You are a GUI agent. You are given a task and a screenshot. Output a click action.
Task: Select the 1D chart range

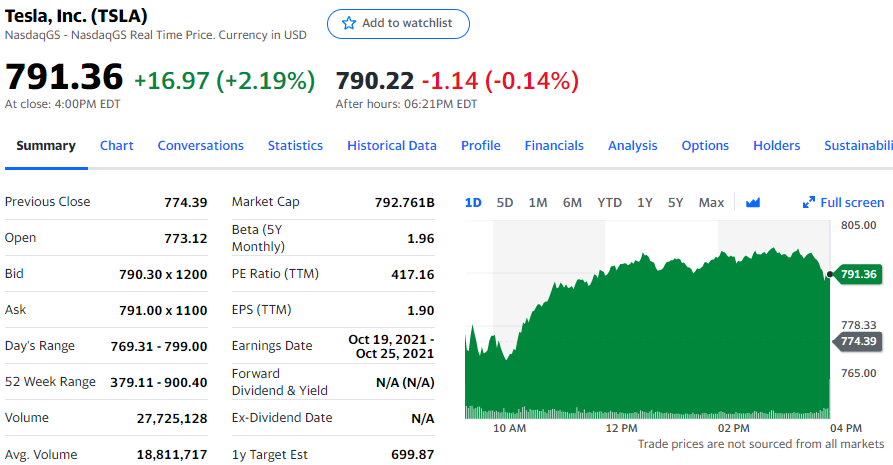point(473,202)
